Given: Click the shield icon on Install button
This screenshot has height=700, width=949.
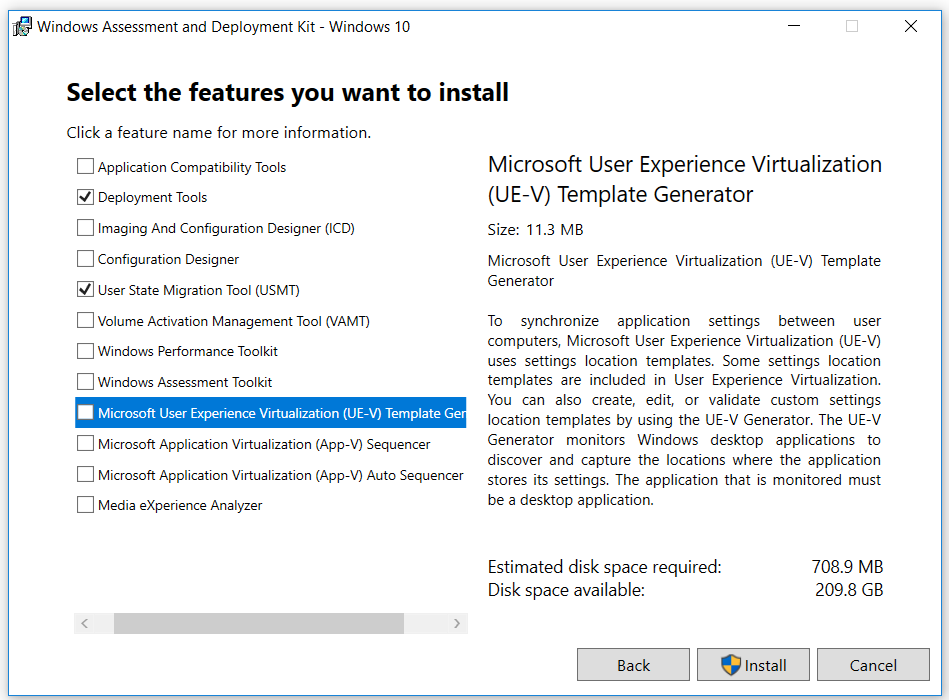Looking at the screenshot, I should point(731,665).
